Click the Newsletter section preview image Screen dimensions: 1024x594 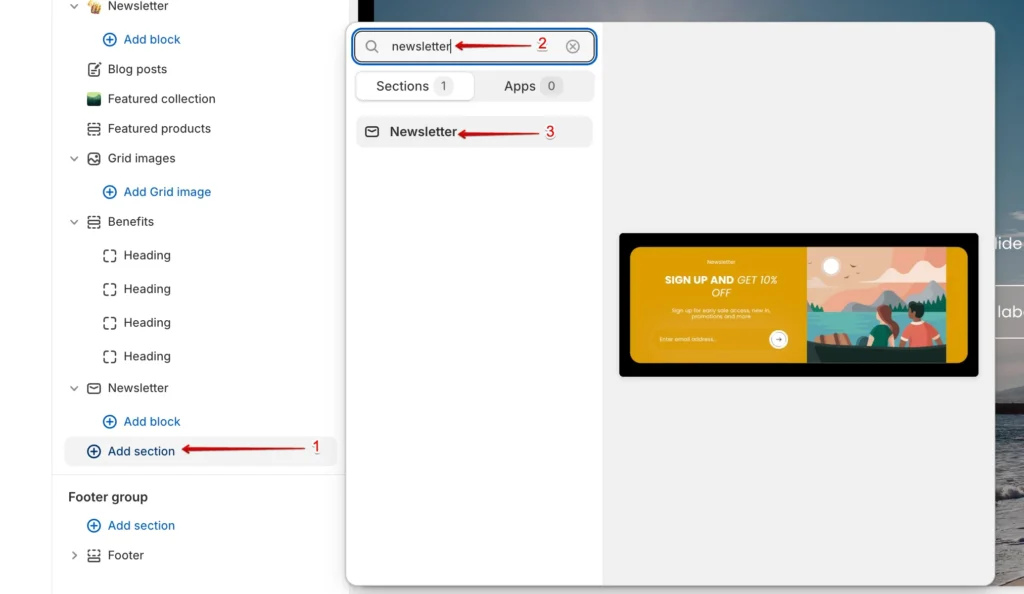[x=799, y=305]
